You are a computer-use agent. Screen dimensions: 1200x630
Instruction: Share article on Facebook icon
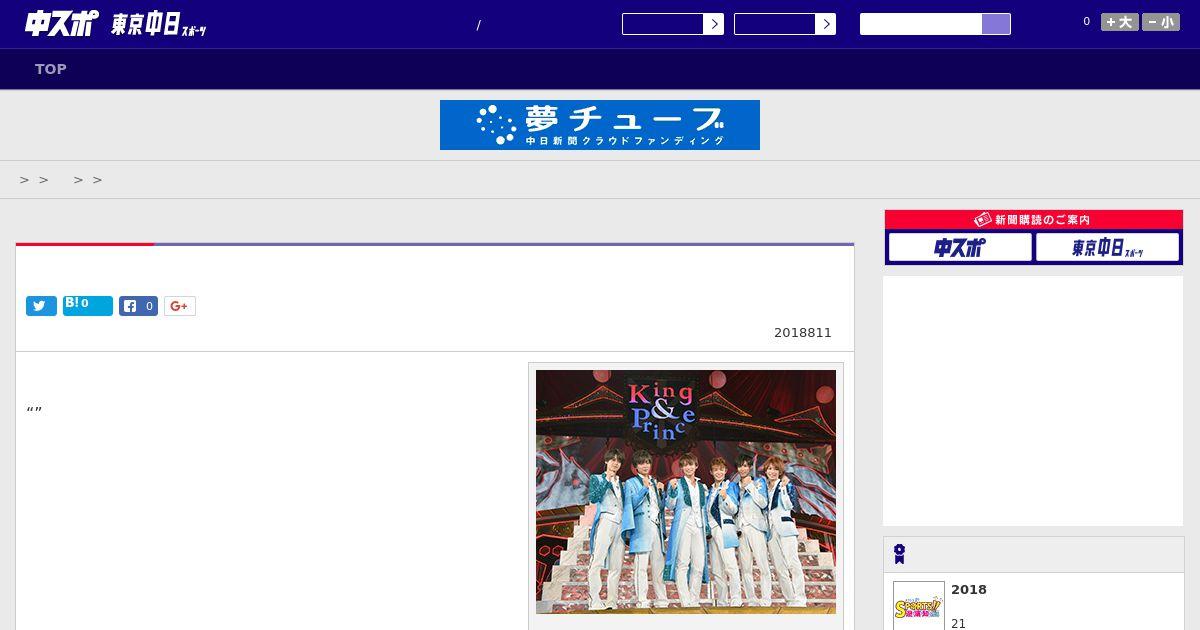pyautogui.click(x=138, y=306)
